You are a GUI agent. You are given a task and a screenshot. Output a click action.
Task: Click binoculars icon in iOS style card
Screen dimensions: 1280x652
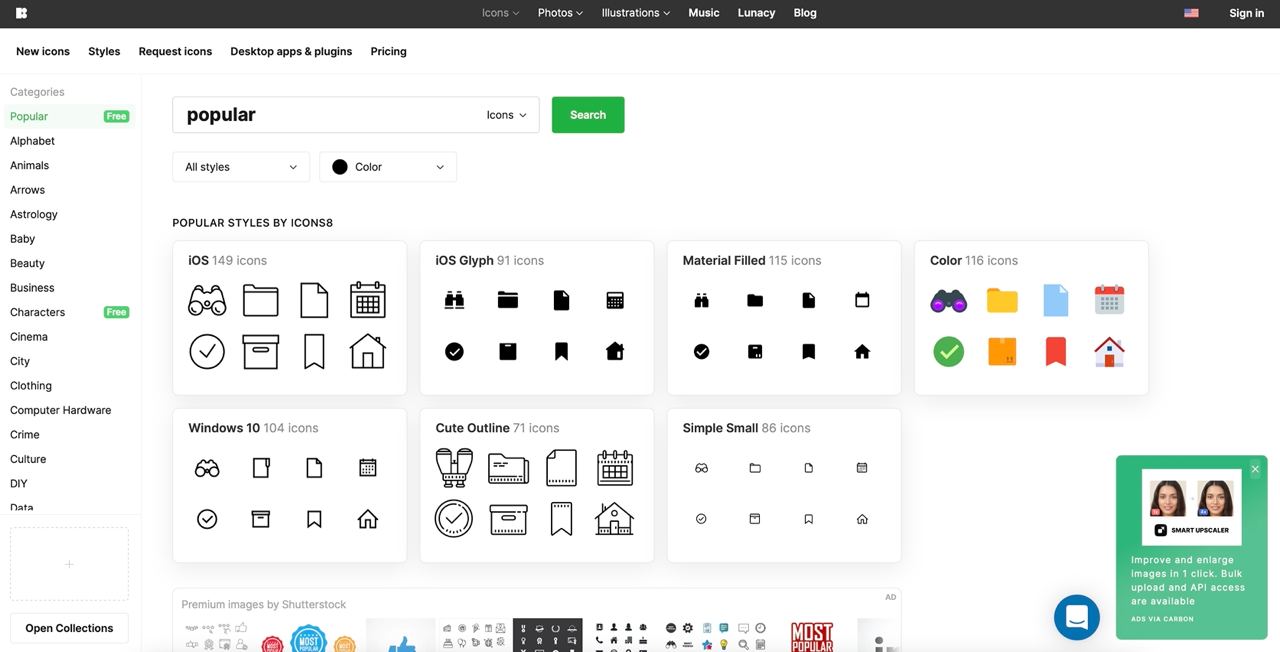[x=207, y=300]
